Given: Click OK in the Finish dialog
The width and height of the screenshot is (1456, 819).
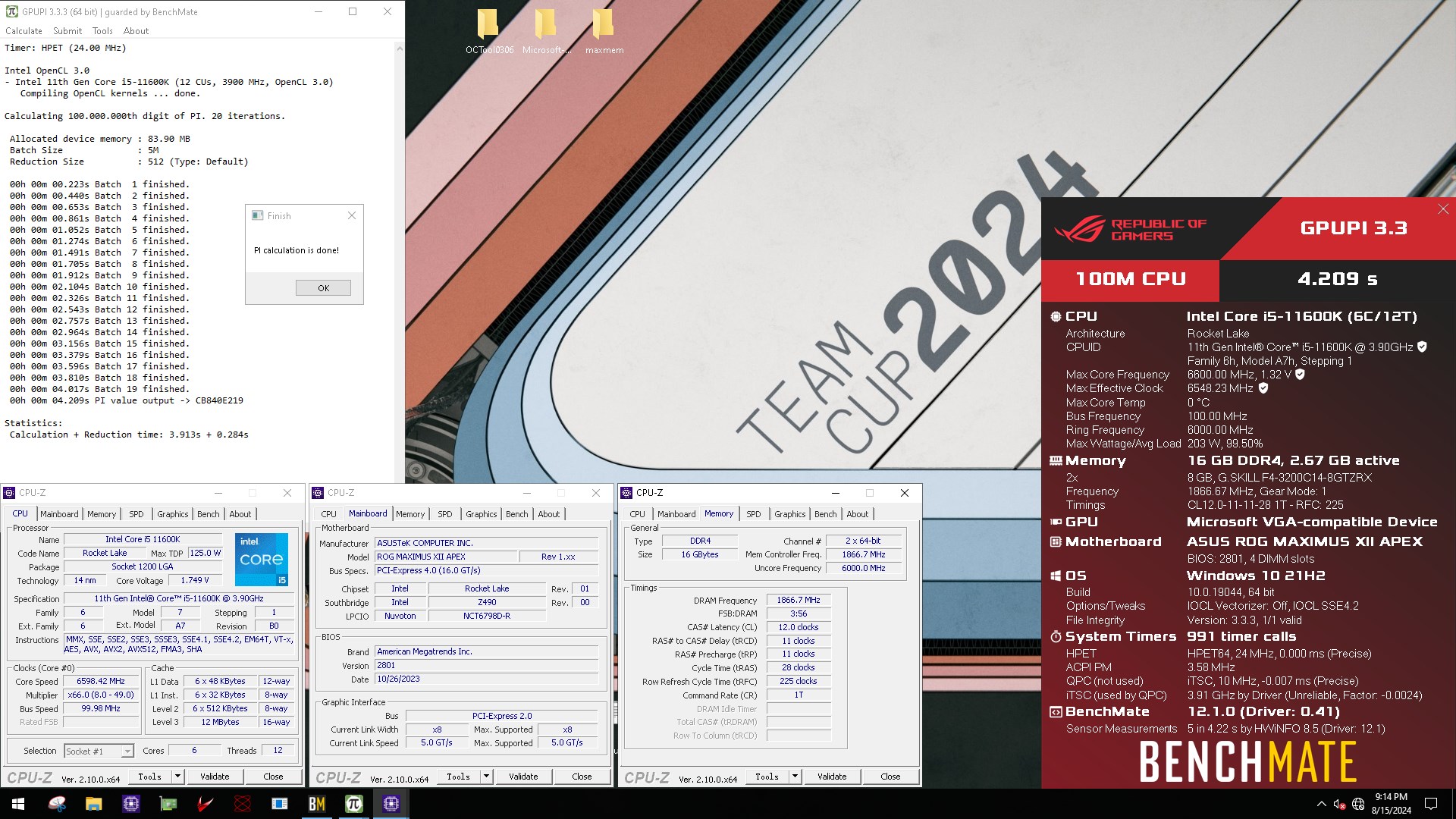Looking at the screenshot, I should pos(323,287).
